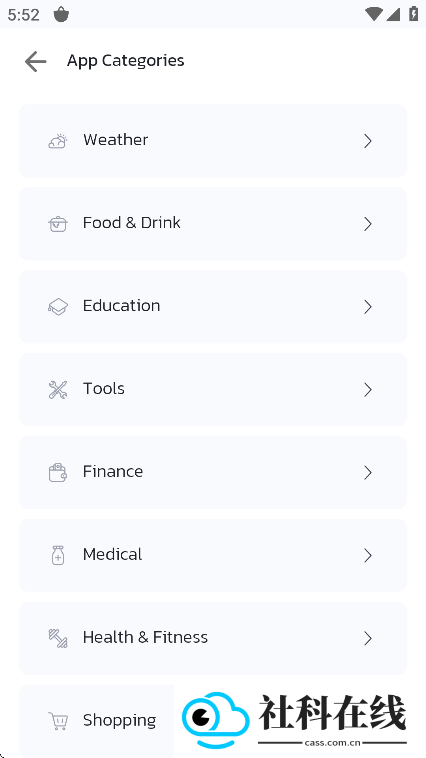Expand Education chevron arrow
426x758 pixels.
pos(368,306)
